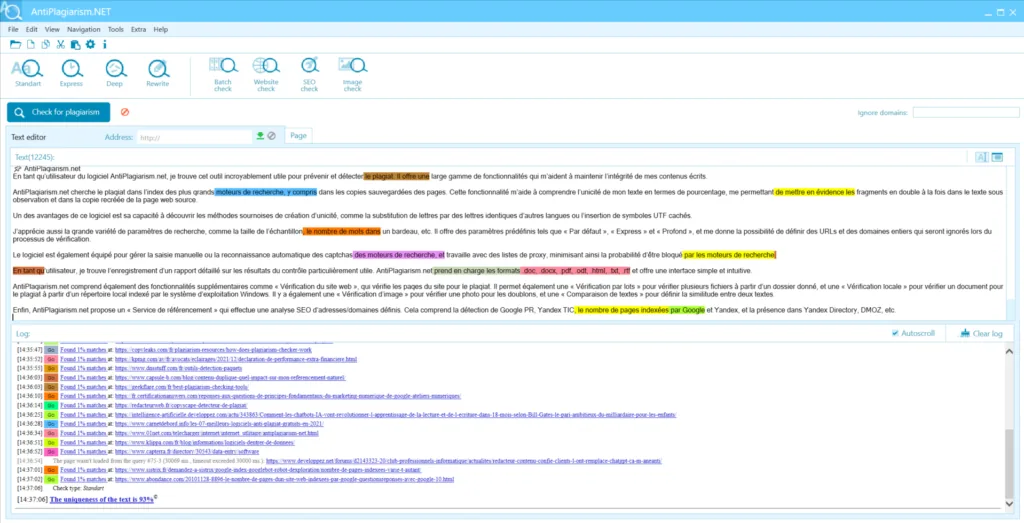The width and height of the screenshot is (1024, 523).
Task: Click the log panel vertical scrollbar
Action: coord(1010,427)
